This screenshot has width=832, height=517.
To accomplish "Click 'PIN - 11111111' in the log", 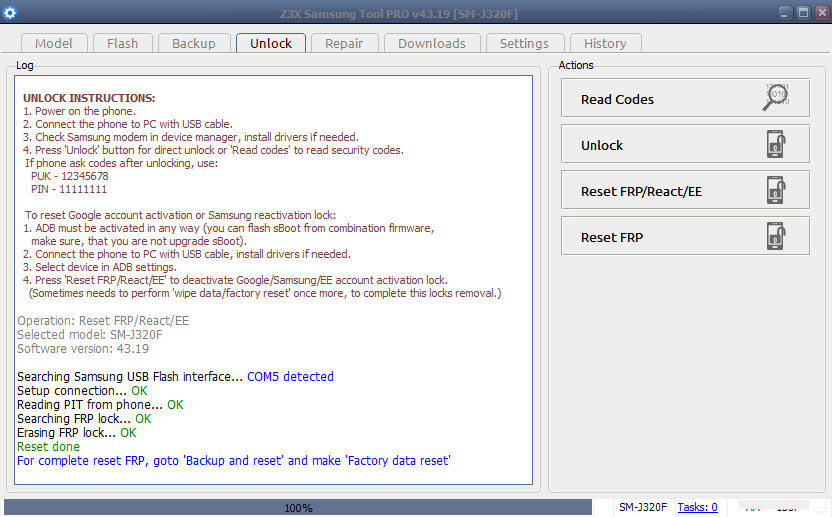I will (68, 189).
